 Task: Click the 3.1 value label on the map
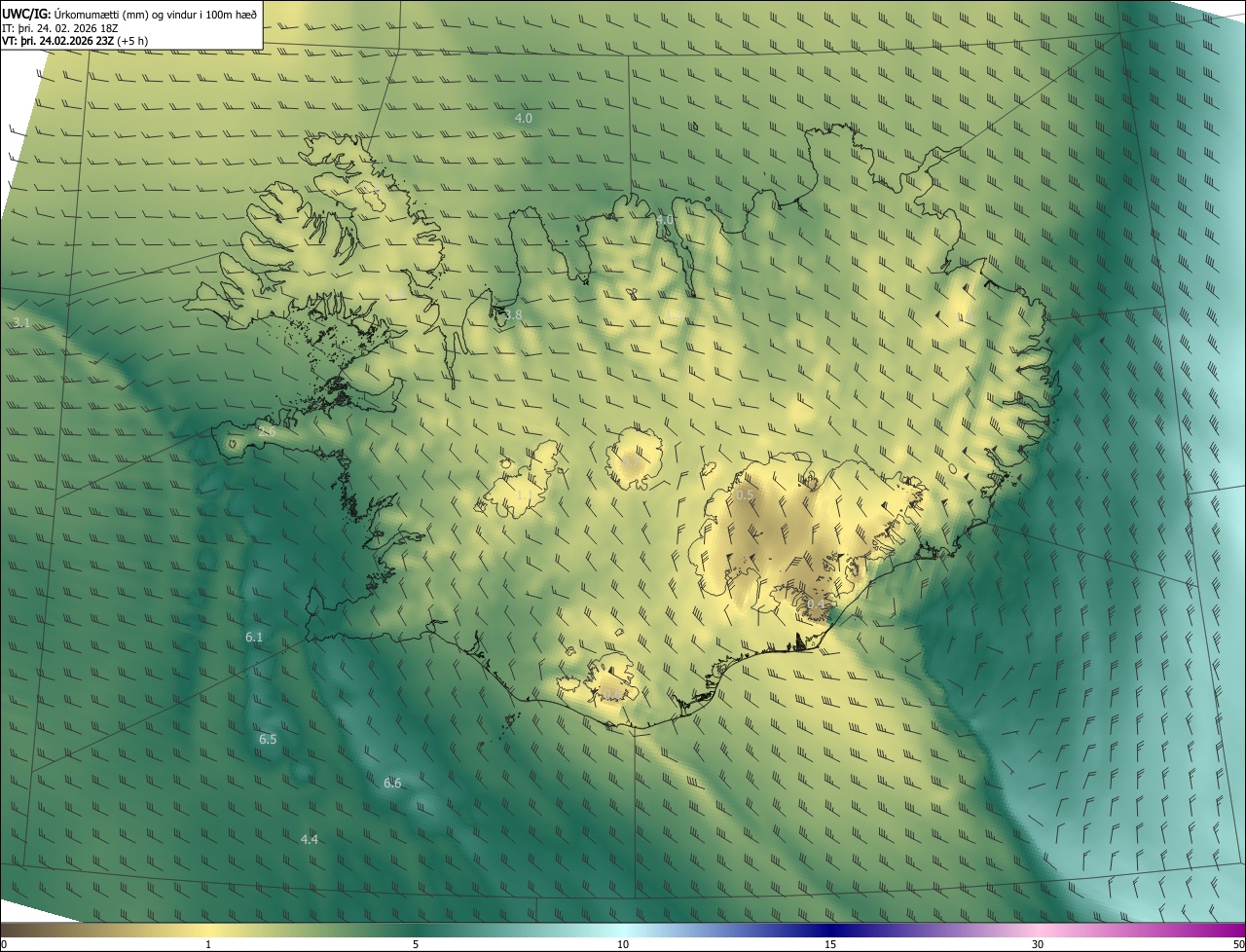[21, 322]
